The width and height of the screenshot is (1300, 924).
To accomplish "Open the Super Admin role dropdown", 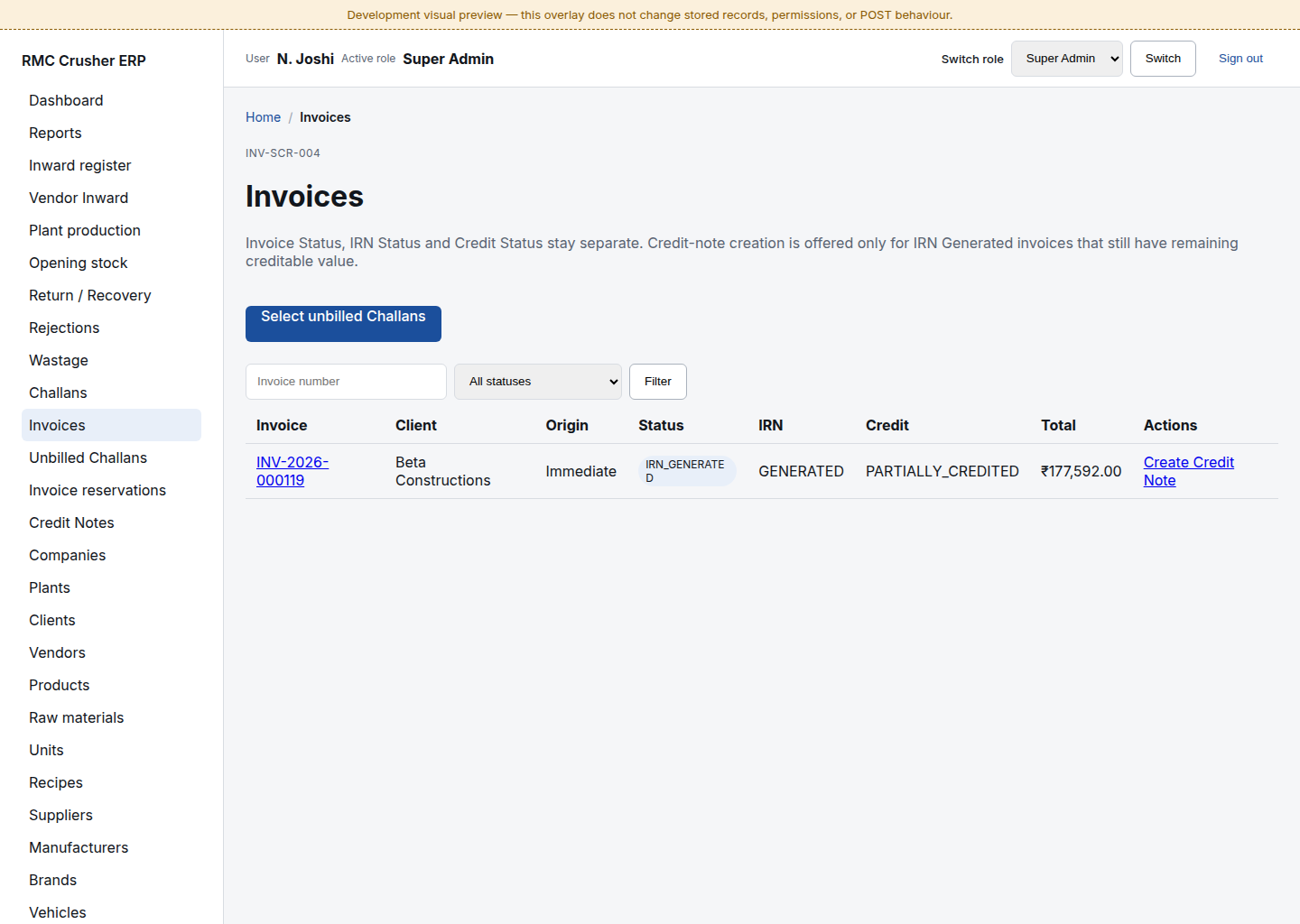I will point(1066,59).
